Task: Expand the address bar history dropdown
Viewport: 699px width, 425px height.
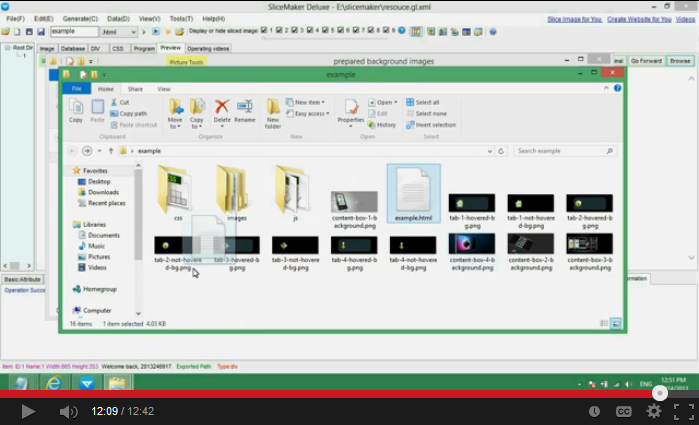Action: 489,151
